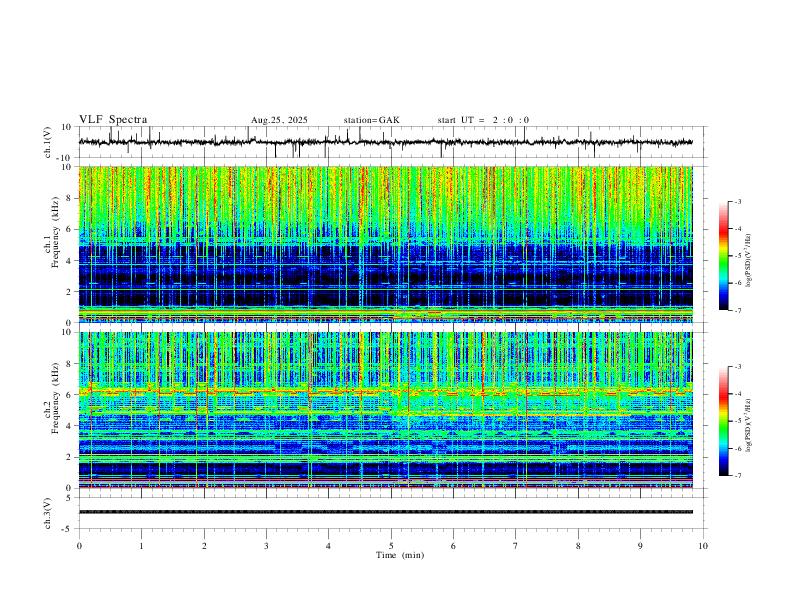792x612 pixels.
Task: Click the upper PSD color bar
Action: point(723,256)
